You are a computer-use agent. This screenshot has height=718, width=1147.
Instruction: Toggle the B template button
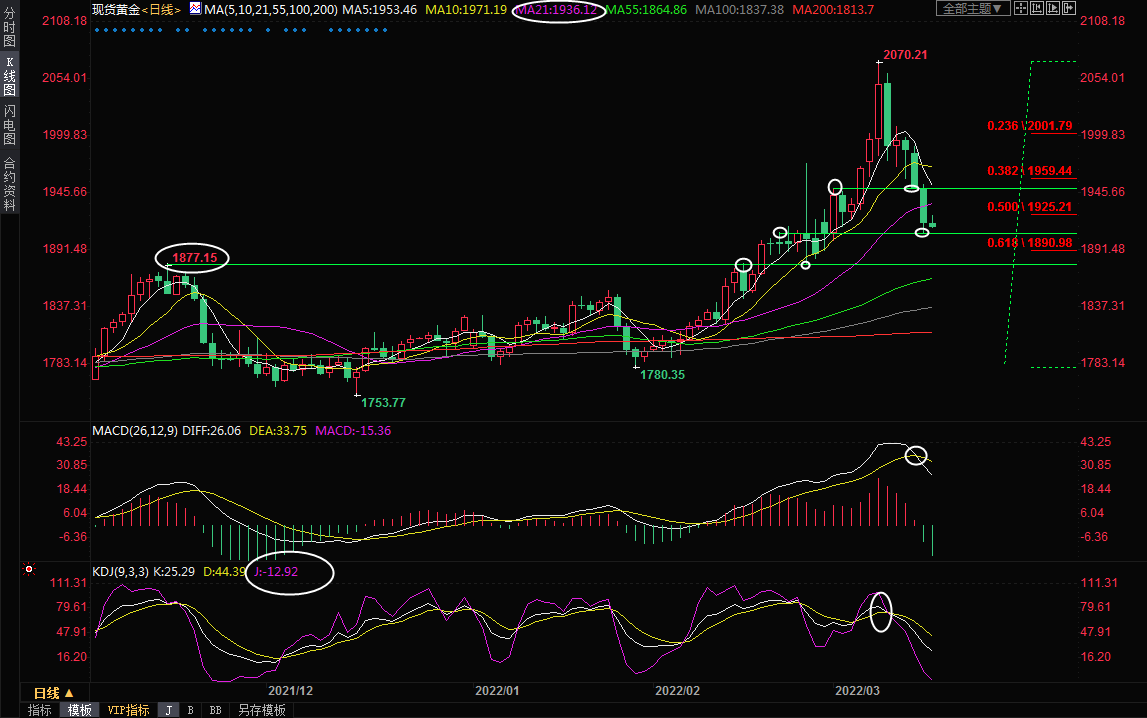click(x=190, y=710)
